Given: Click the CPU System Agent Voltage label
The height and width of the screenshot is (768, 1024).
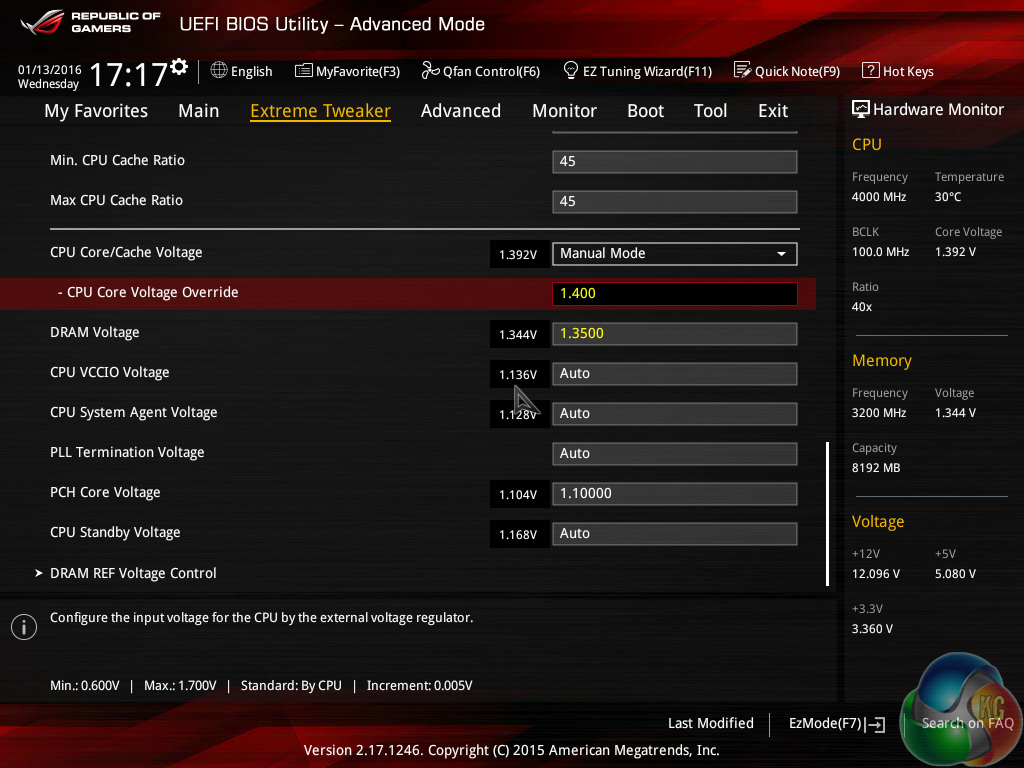Looking at the screenshot, I should click(x=134, y=413).
